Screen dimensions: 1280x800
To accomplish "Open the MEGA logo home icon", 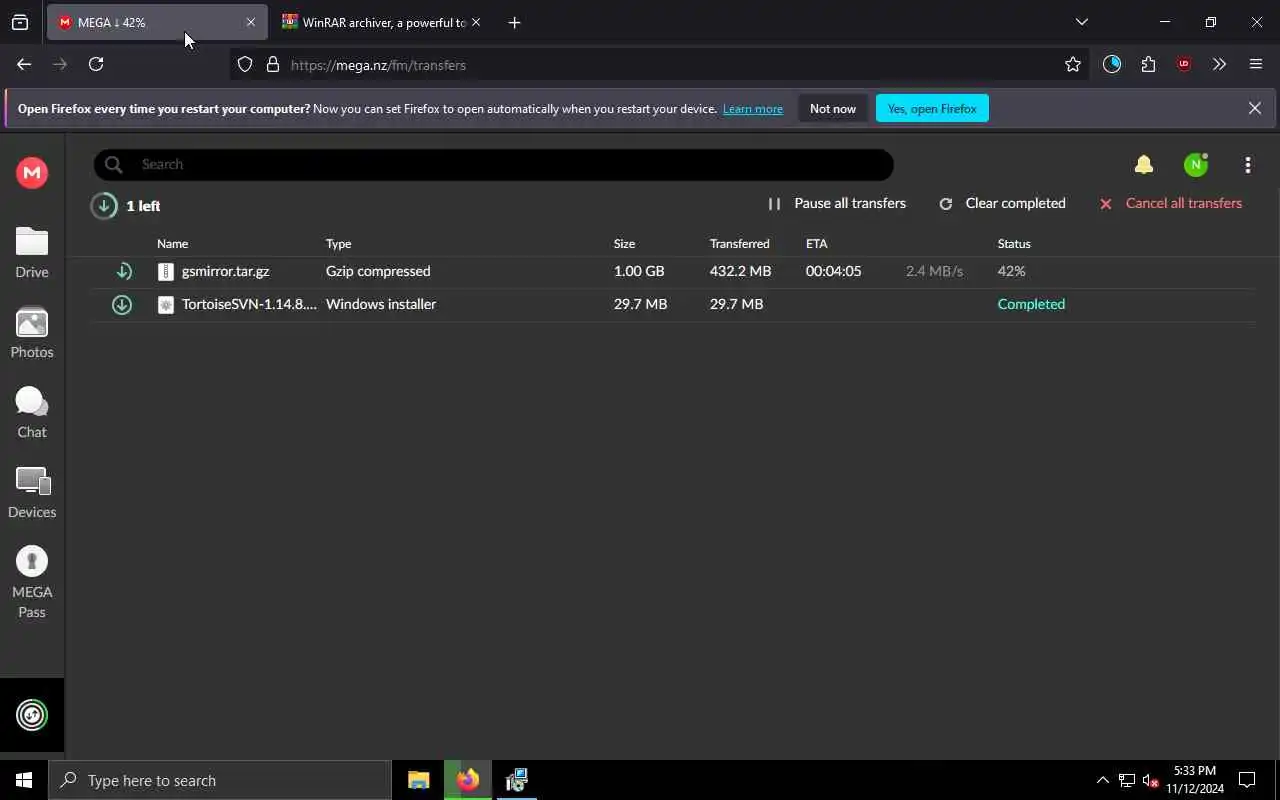I will point(32,172).
